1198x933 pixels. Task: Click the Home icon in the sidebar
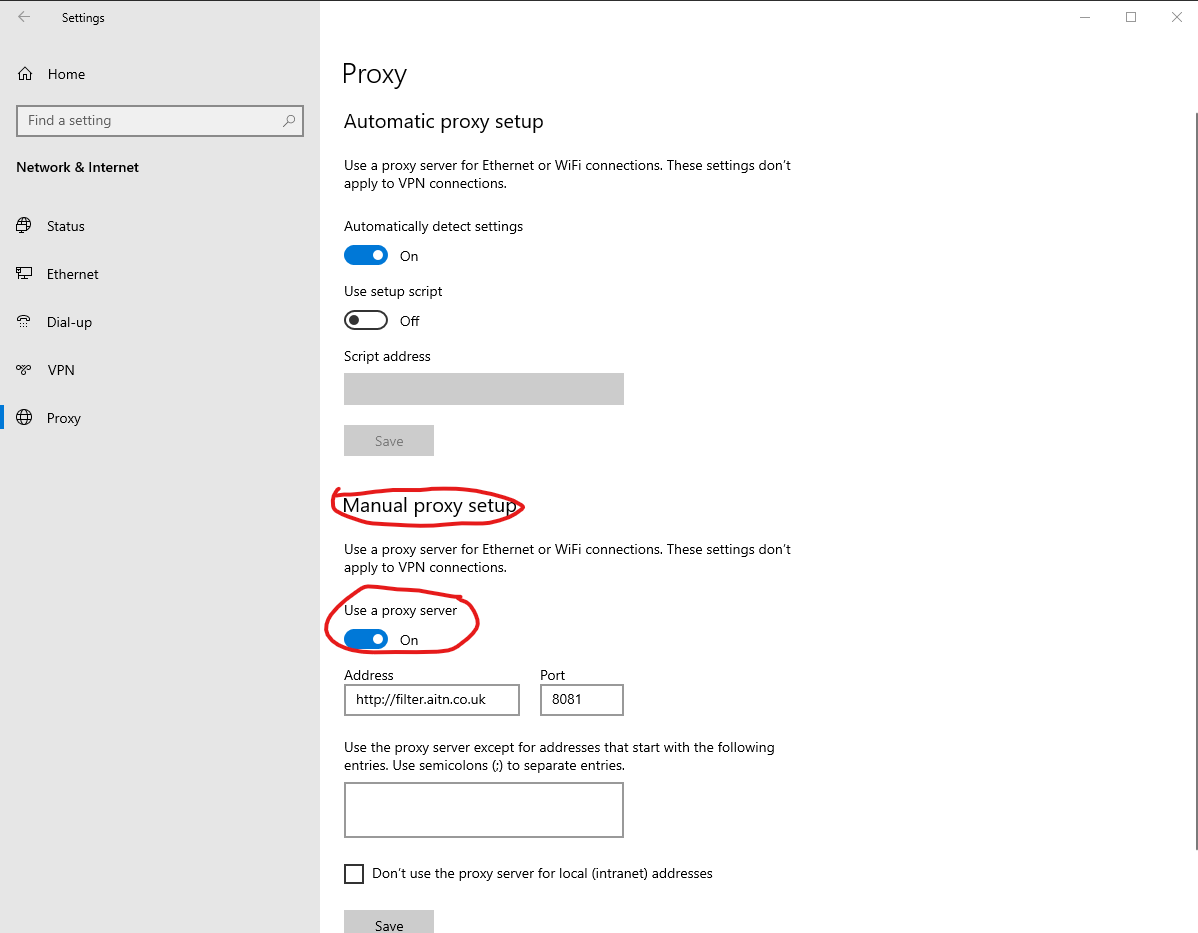point(23,74)
